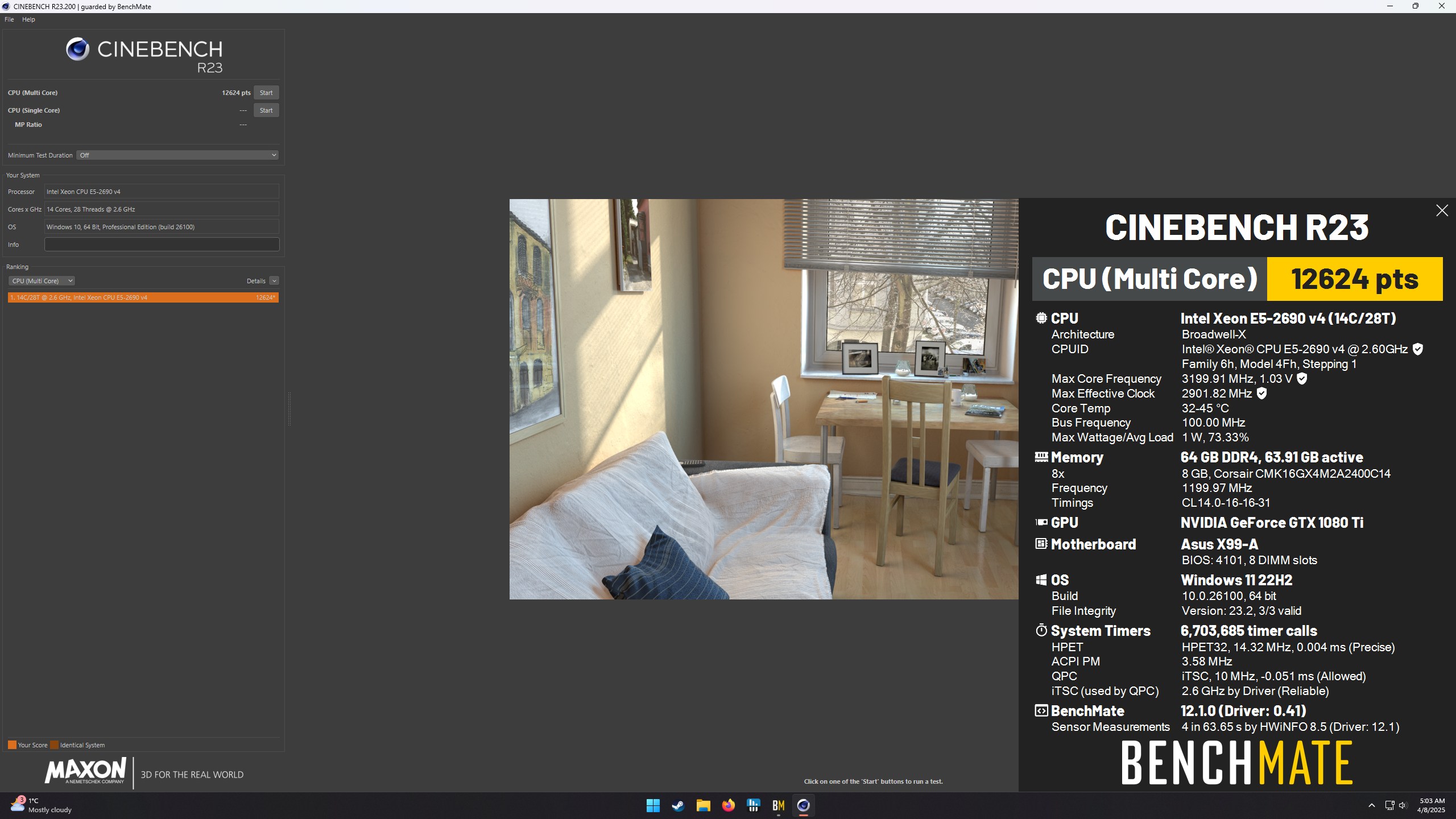
Task: Click the CPU chip icon in BenchMate
Action: click(1041, 318)
